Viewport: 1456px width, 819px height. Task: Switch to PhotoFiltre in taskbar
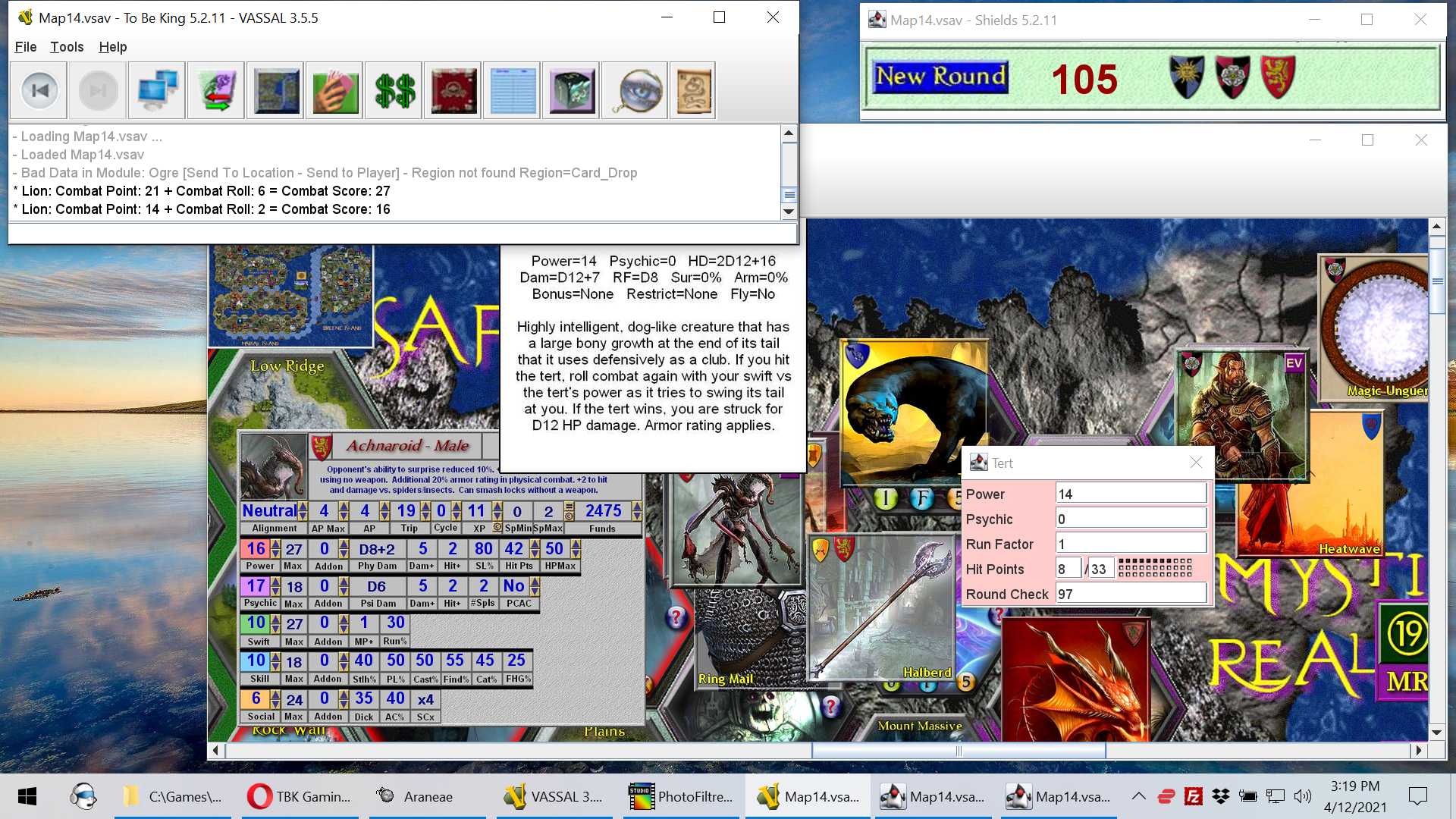tap(682, 796)
